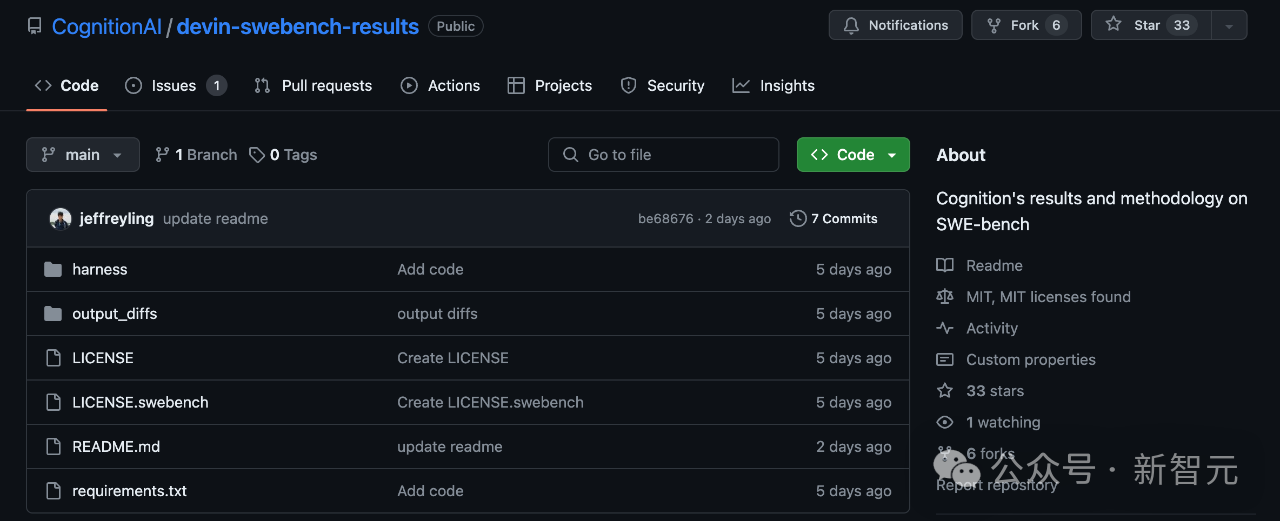
Task: Fork the repository with the Fork button
Action: (x=1026, y=25)
